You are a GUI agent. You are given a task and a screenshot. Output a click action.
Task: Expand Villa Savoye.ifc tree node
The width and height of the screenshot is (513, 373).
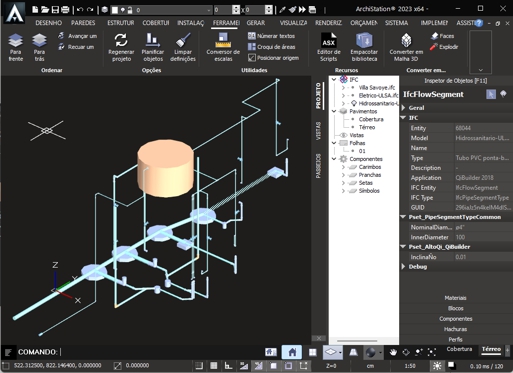343,88
